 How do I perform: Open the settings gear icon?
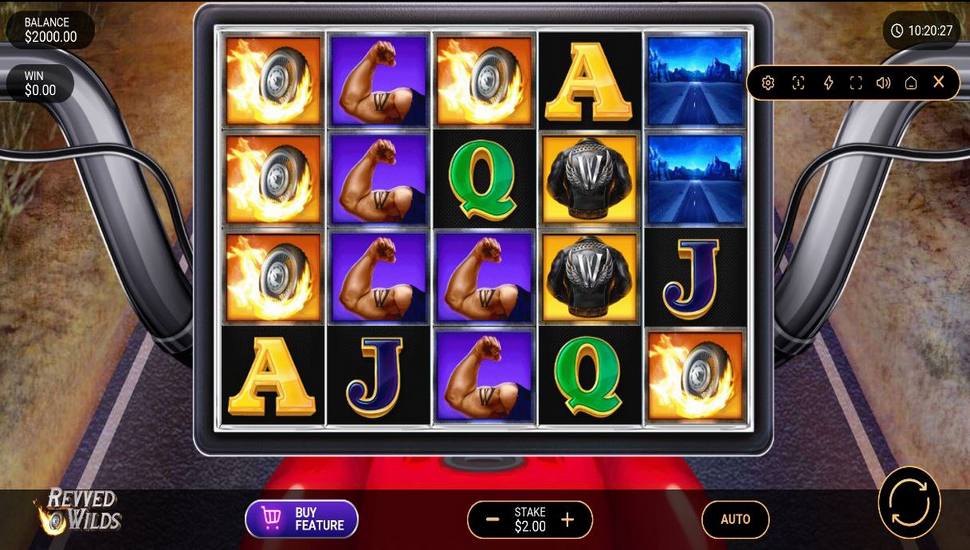click(768, 82)
